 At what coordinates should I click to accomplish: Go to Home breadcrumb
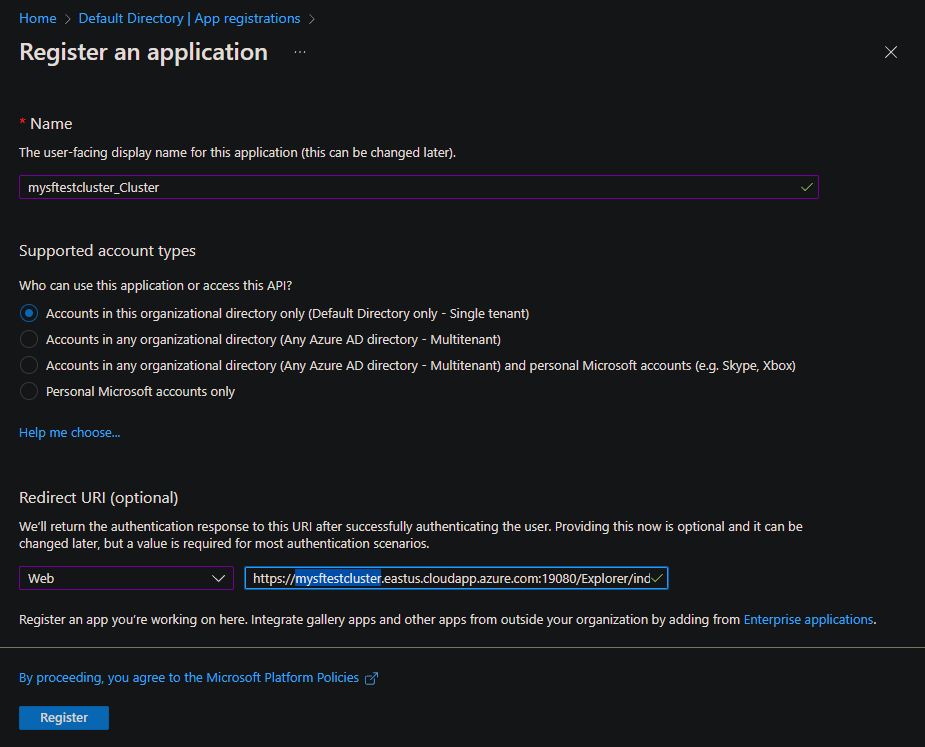[x=38, y=18]
